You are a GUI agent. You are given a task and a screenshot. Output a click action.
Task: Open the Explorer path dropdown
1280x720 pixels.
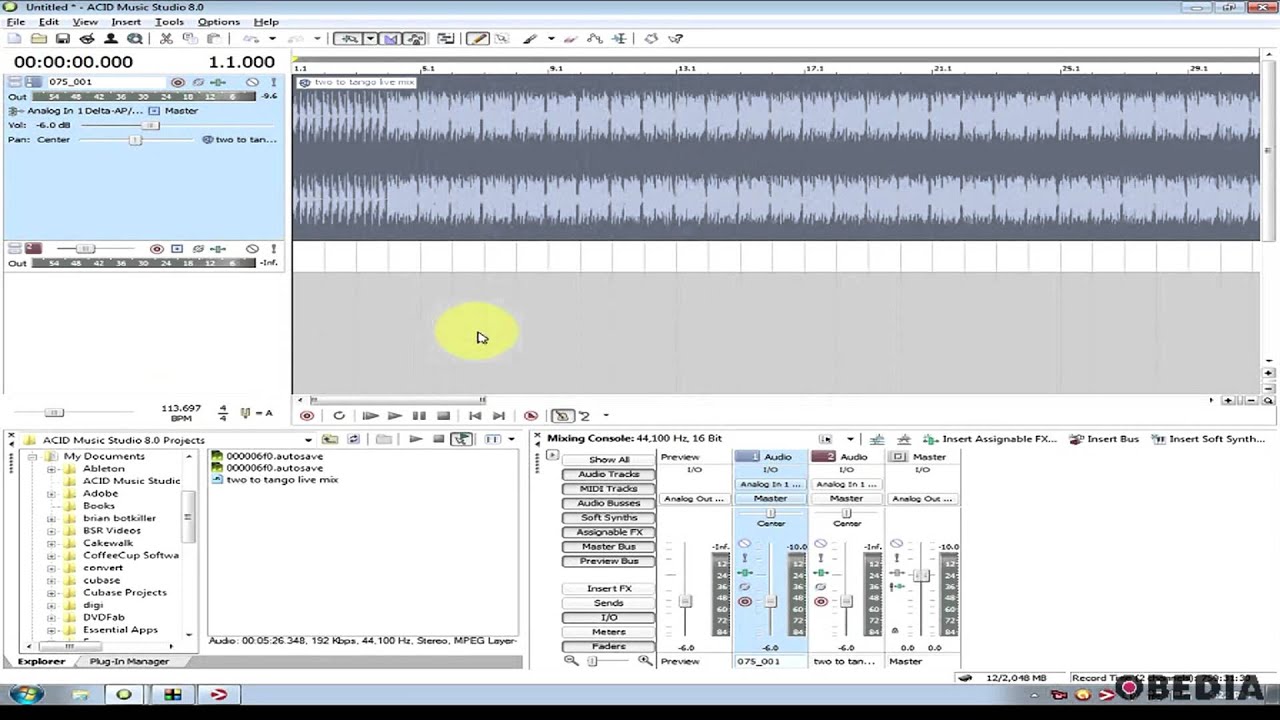308,440
